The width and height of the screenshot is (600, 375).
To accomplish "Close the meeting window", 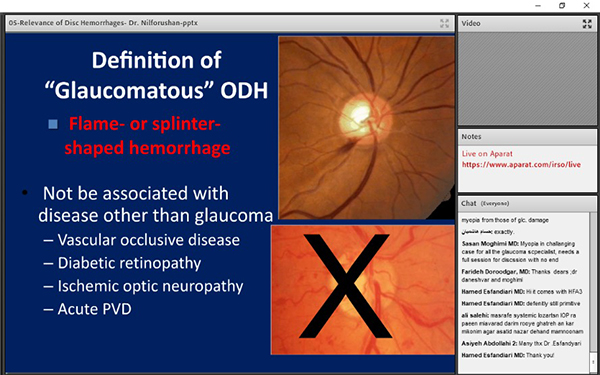I will point(586,6).
